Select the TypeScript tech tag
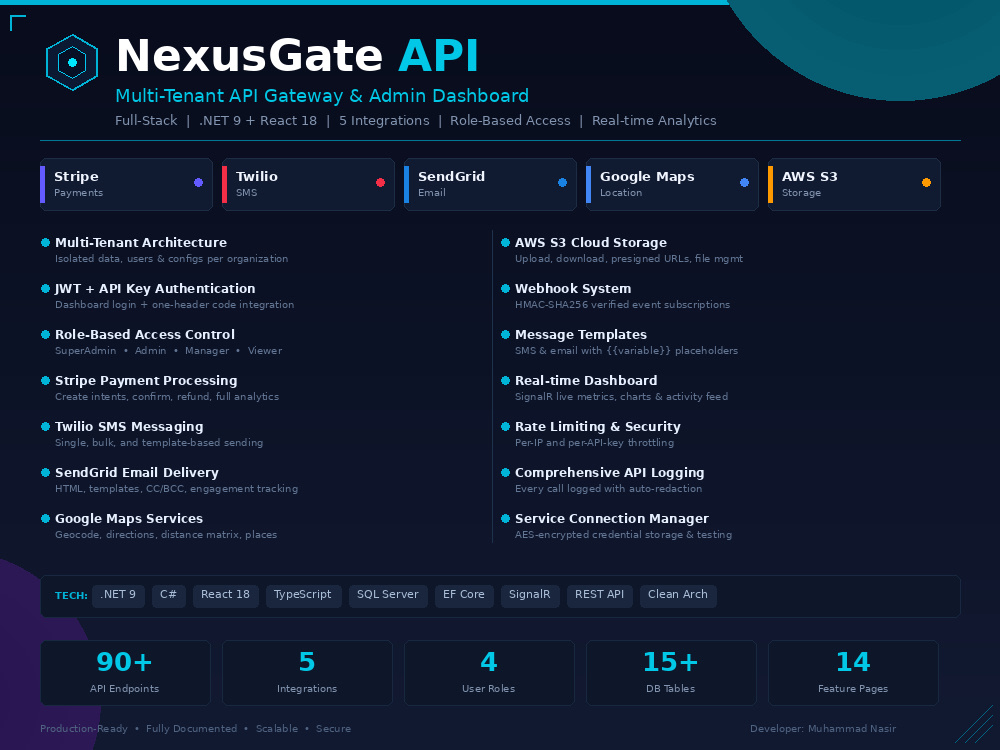1000x750 pixels. point(304,596)
